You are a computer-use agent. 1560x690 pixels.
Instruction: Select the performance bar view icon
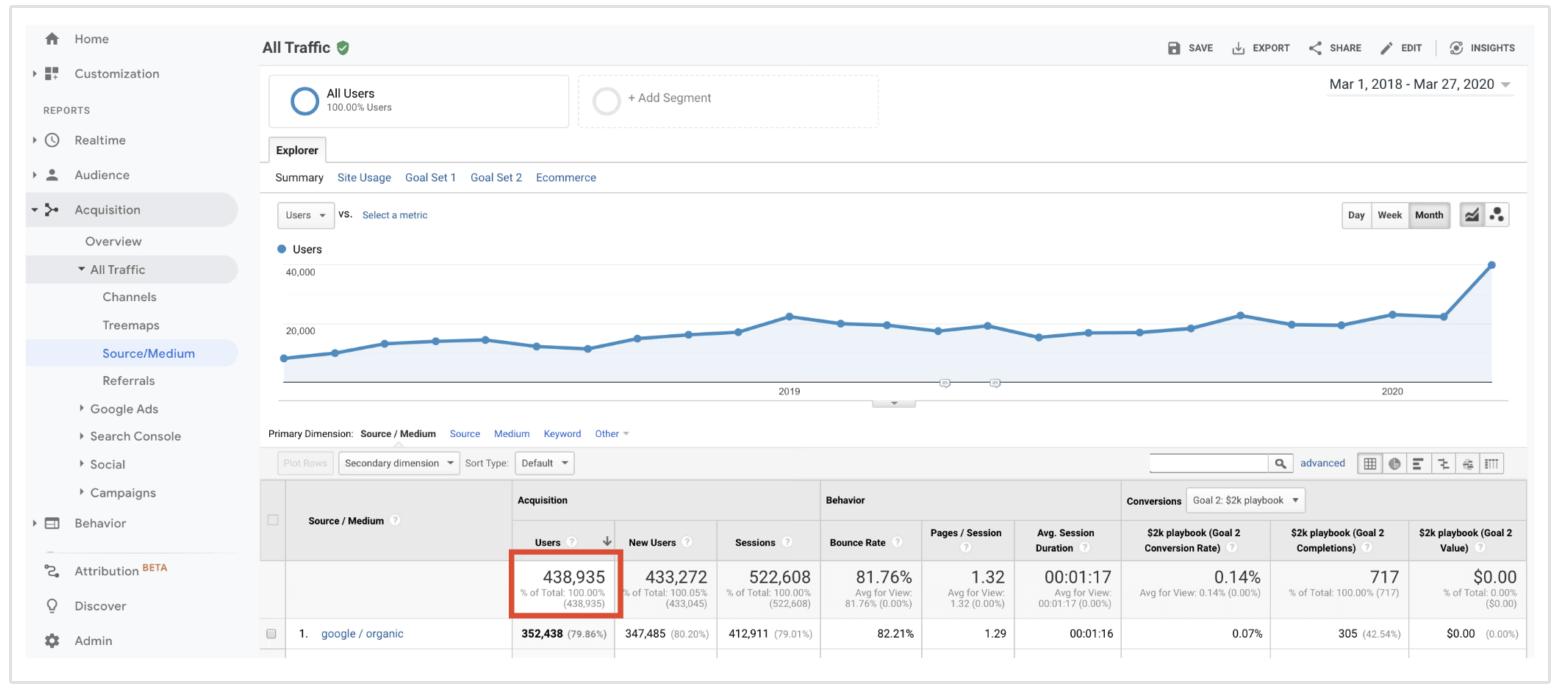pyautogui.click(x=1418, y=464)
